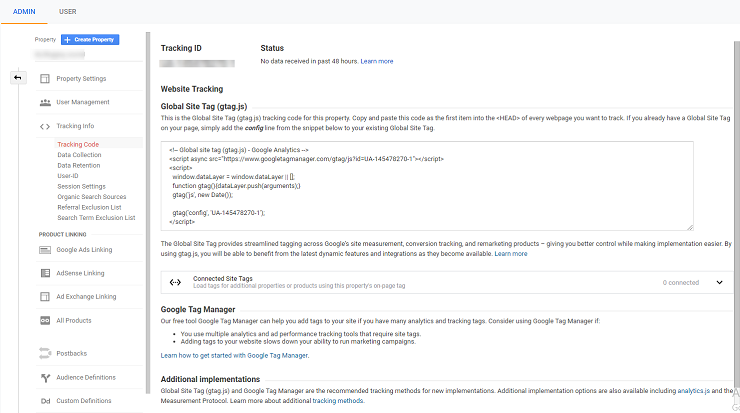Open Referral Exclusion List
This screenshot has width=740, height=413.
tap(89, 207)
